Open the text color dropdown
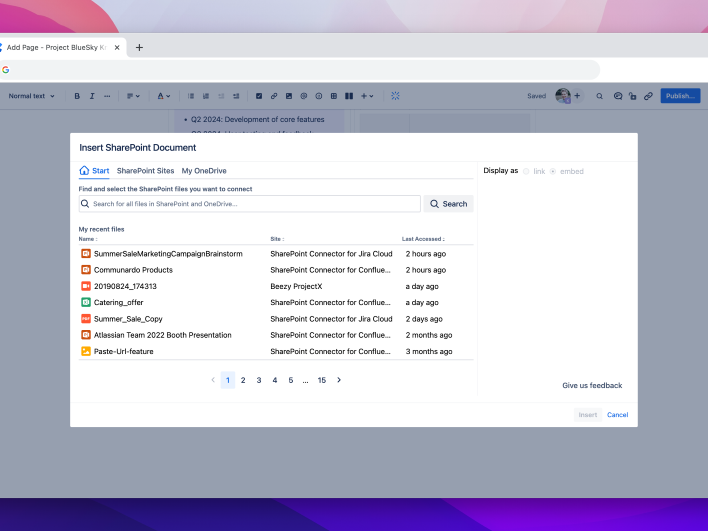The height and width of the screenshot is (531, 708). (x=163, y=96)
